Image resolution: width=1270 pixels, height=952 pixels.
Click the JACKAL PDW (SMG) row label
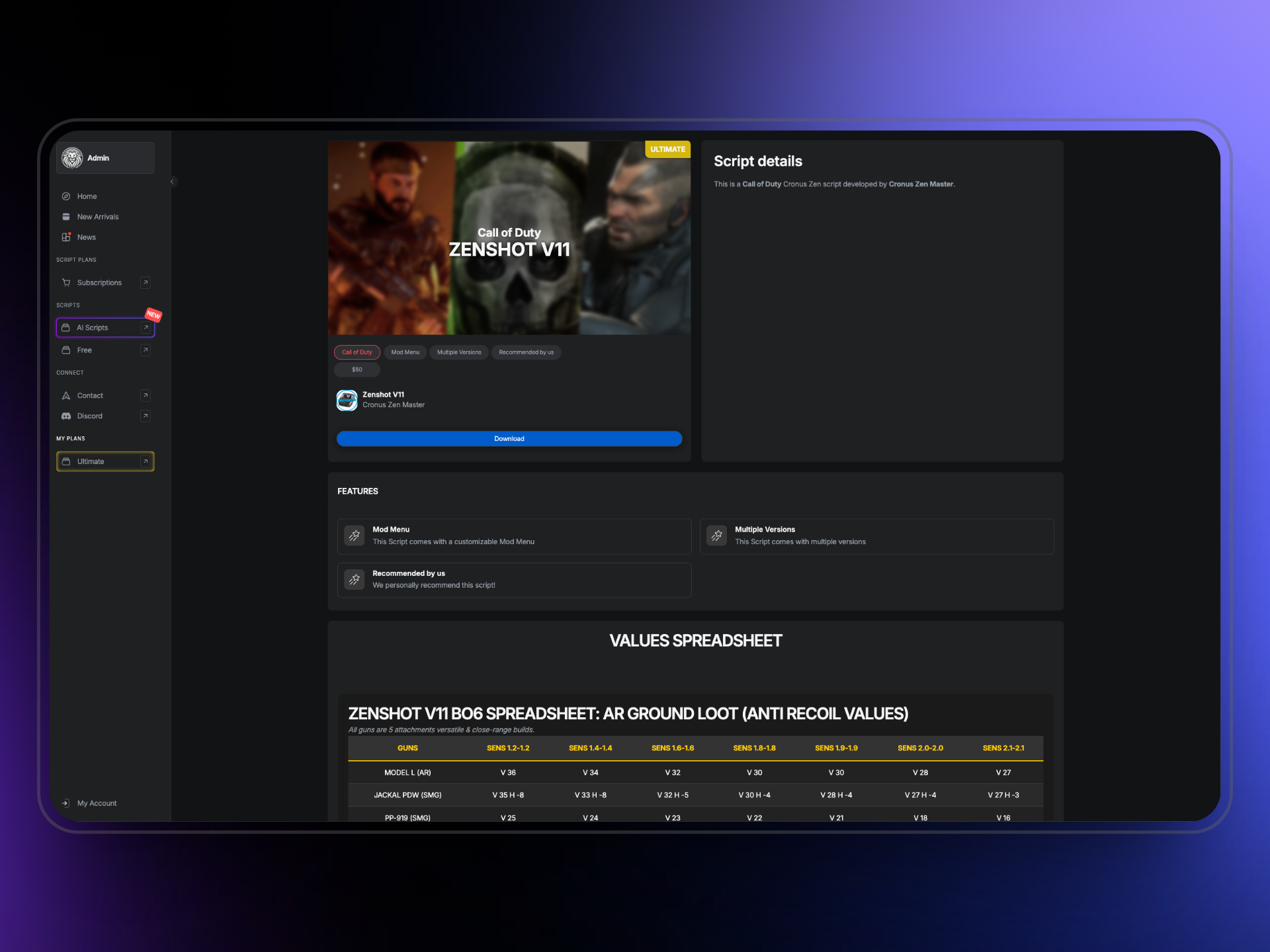407,795
